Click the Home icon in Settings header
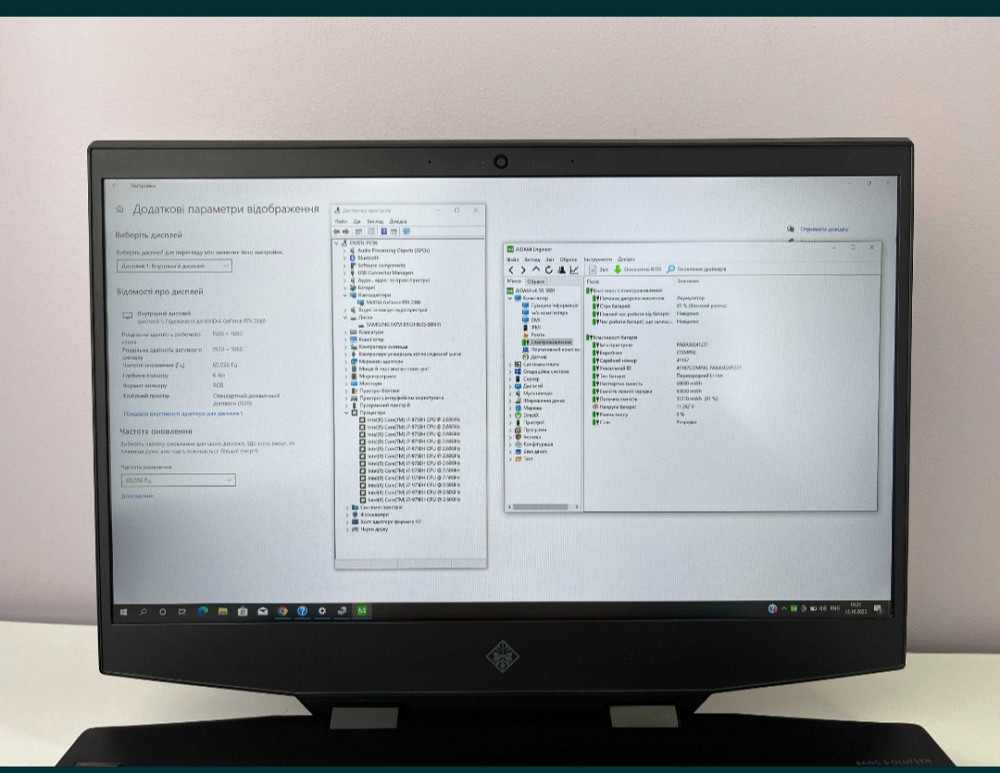1000x773 pixels. [x=121, y=210]
